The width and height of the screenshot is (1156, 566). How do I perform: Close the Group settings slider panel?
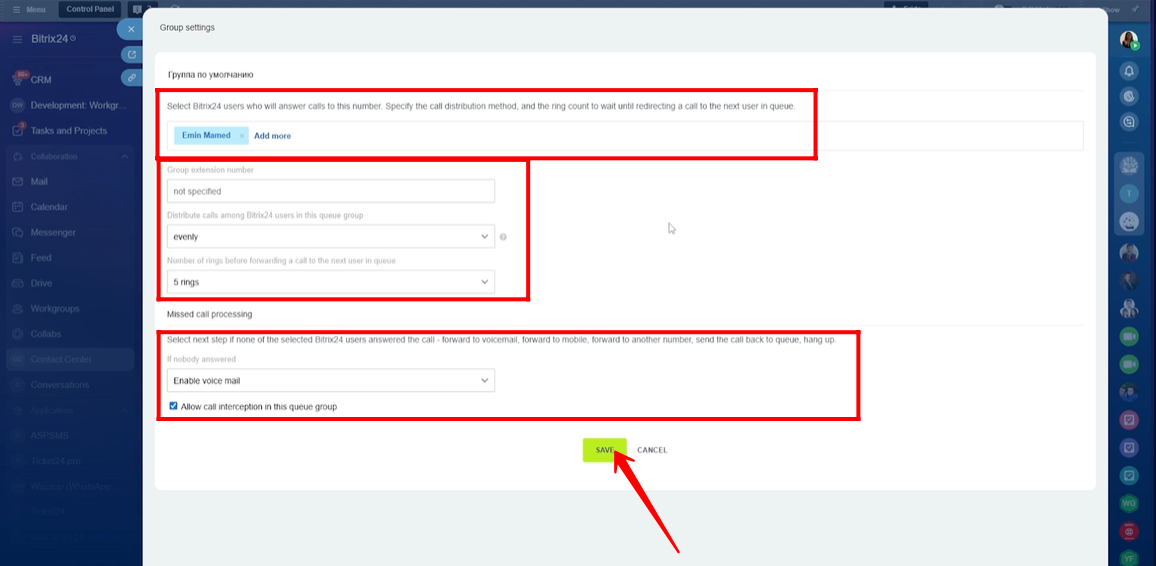pos(130,29)
